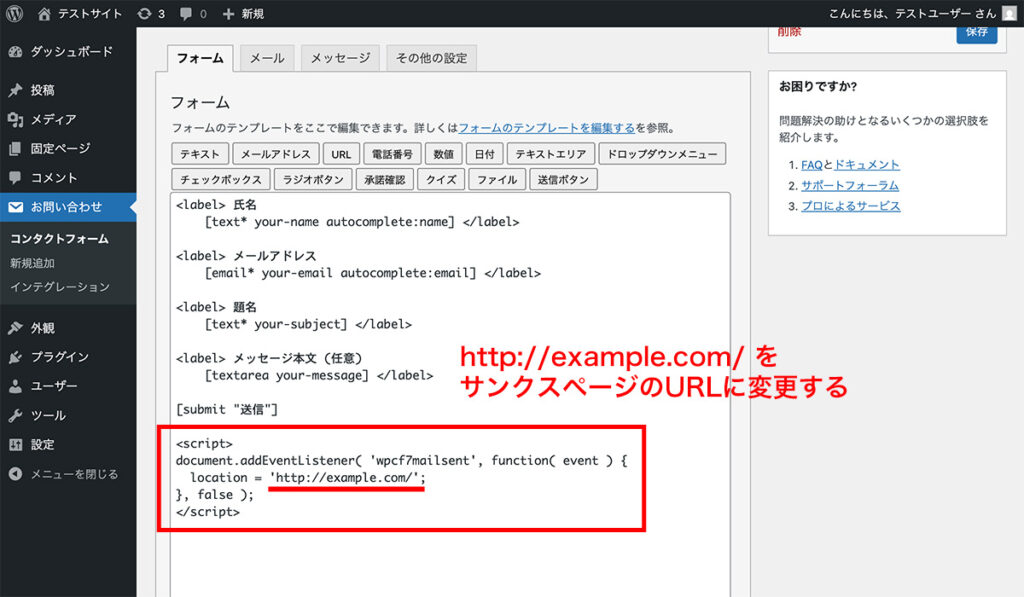Insert ラジオボタン form tag
The height and width of the screenshot is (597, 1024).
pos(313,180)
